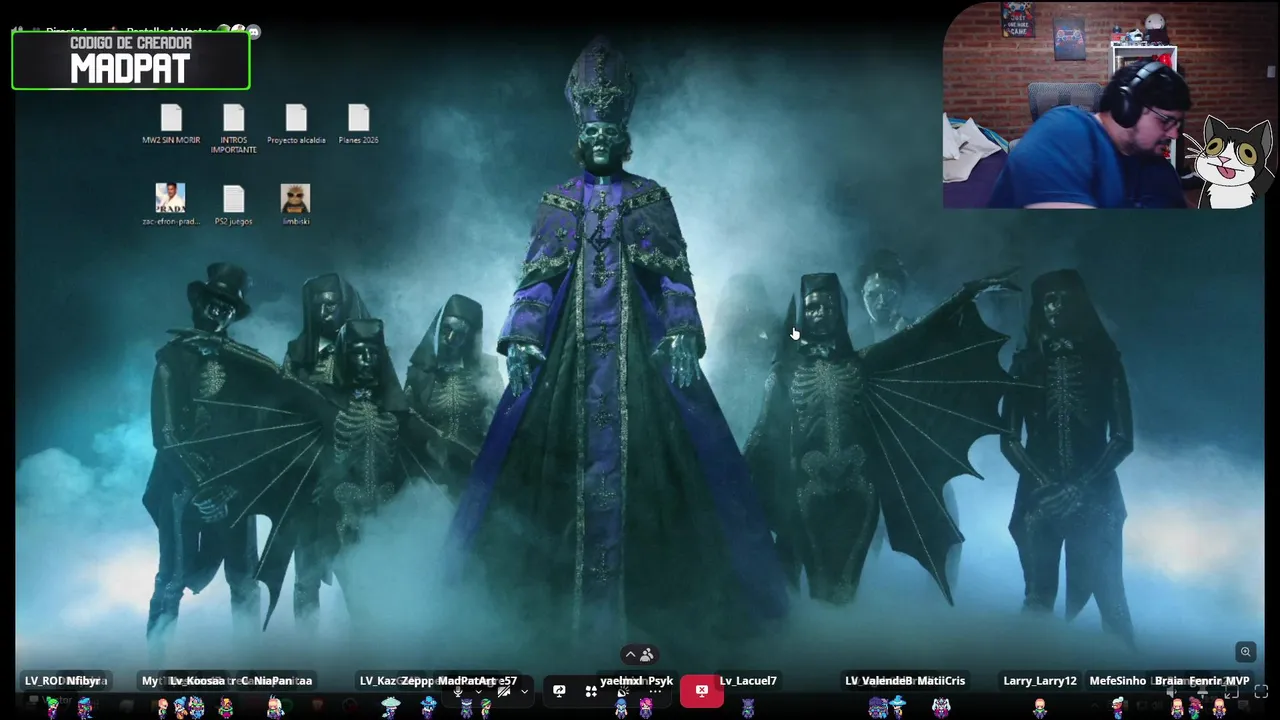Open the PS2 juegos file
Viewport: 1280px width, 720px height.
[233, 205]
